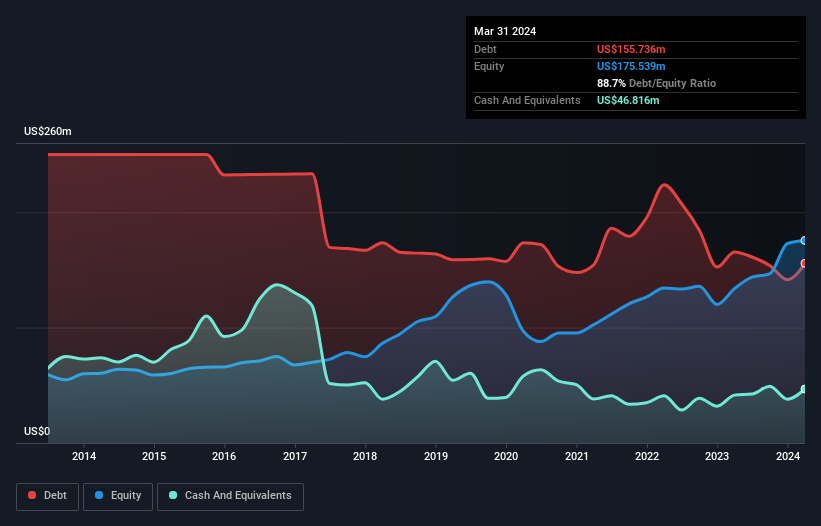
Task: Click the US$175.539m equity value
Action: (631, 66)
